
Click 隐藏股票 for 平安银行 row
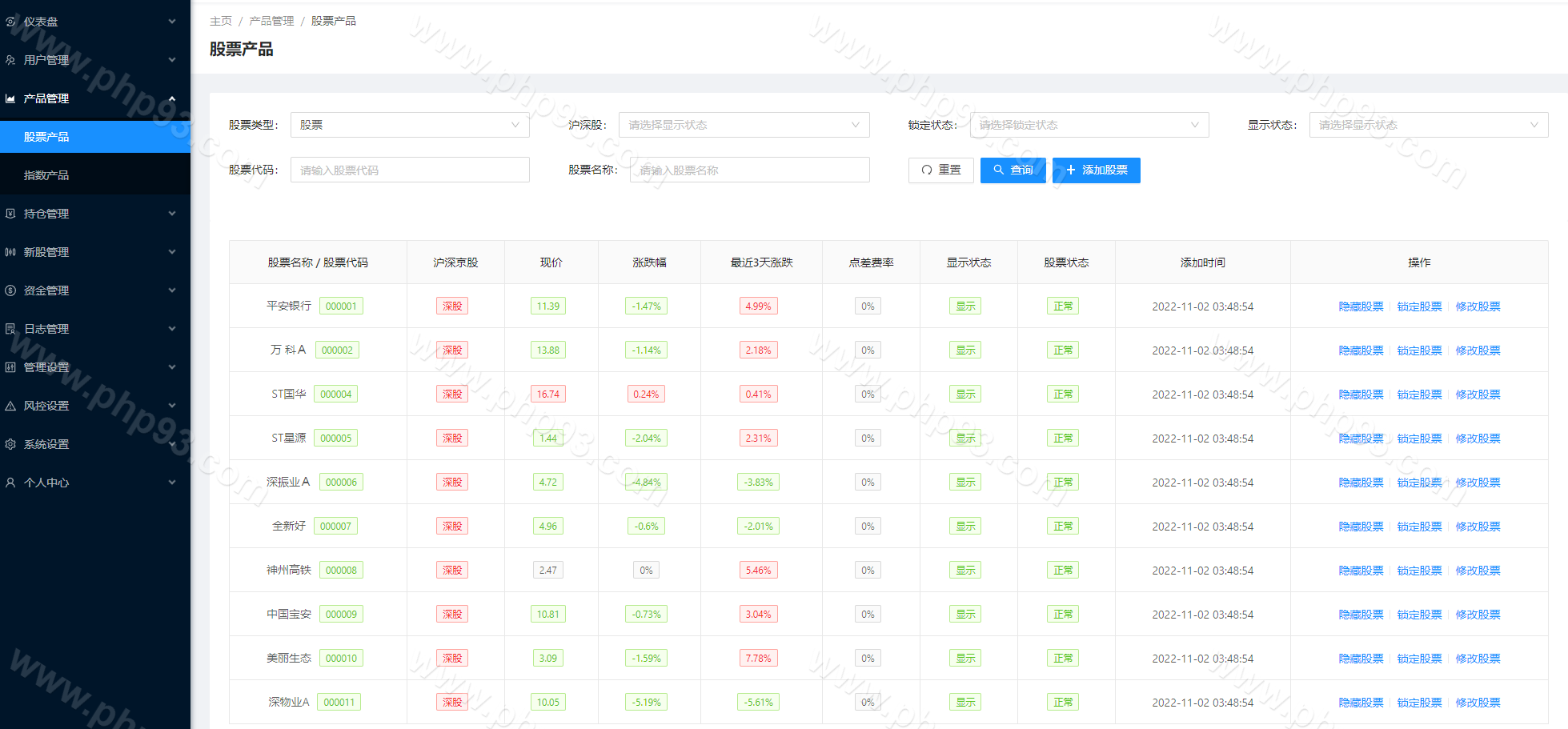(1361, 306)
